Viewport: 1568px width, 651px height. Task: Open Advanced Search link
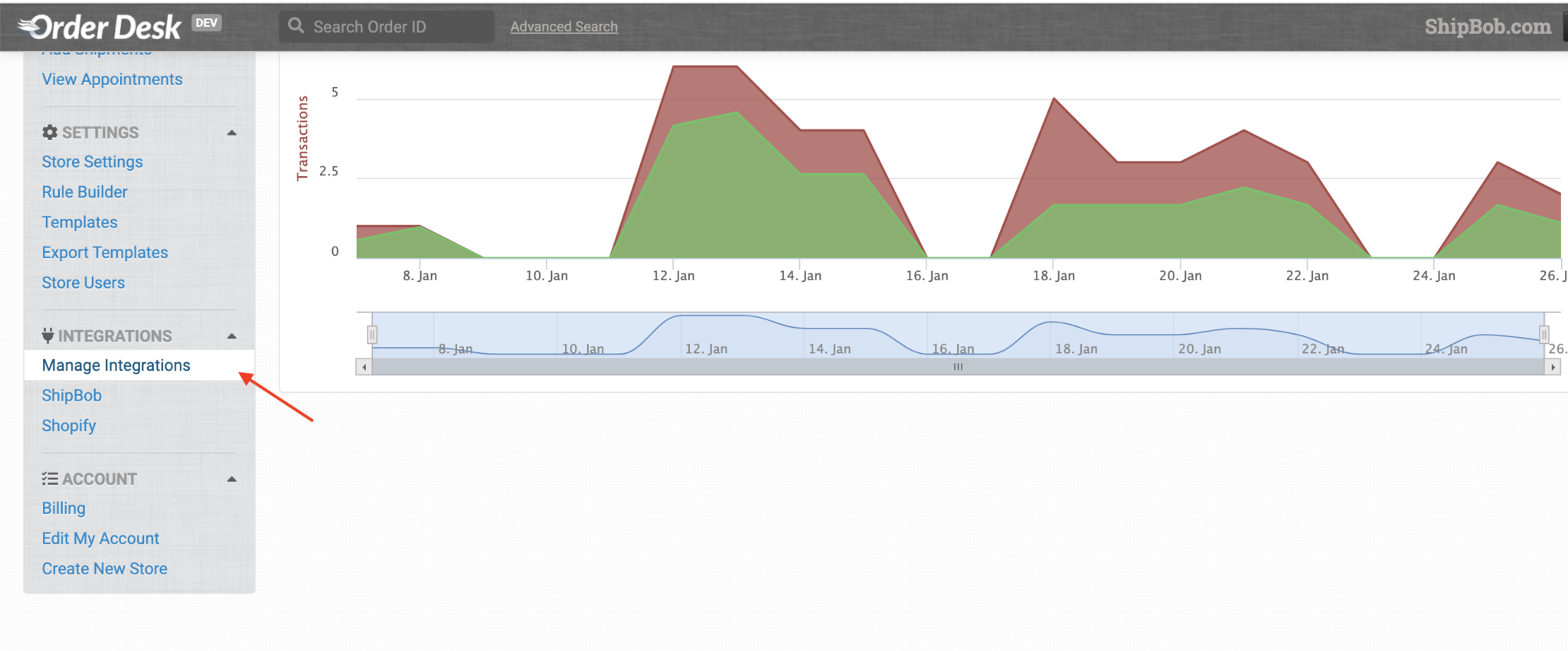(564, 27)
